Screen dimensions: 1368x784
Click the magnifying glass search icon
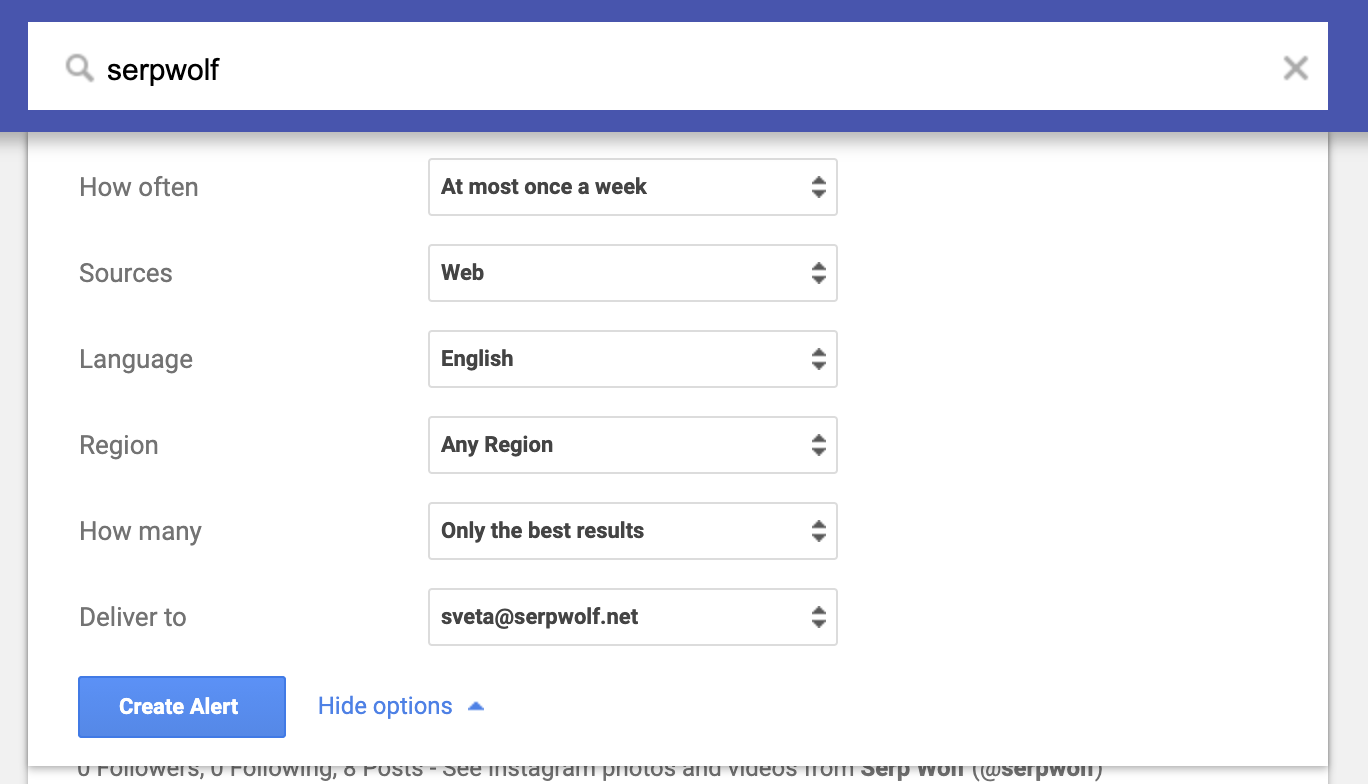point(79,68)
